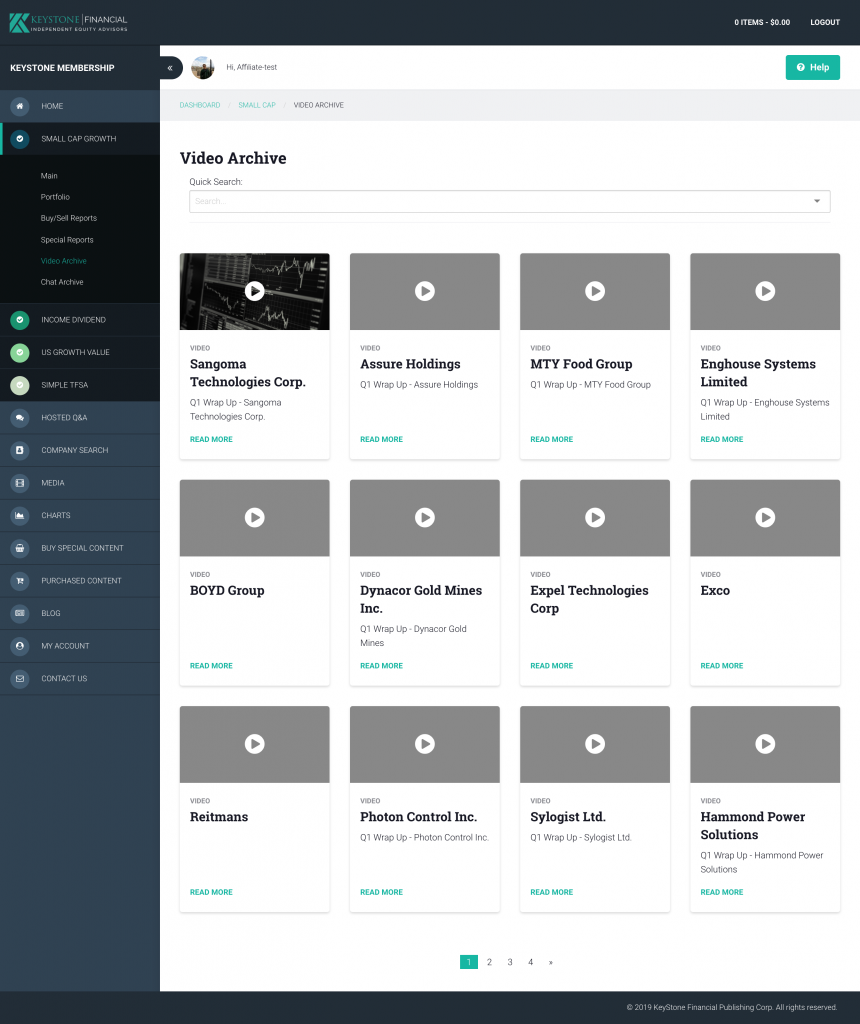Click the Blog icon in sidebar

coord(20,614)
